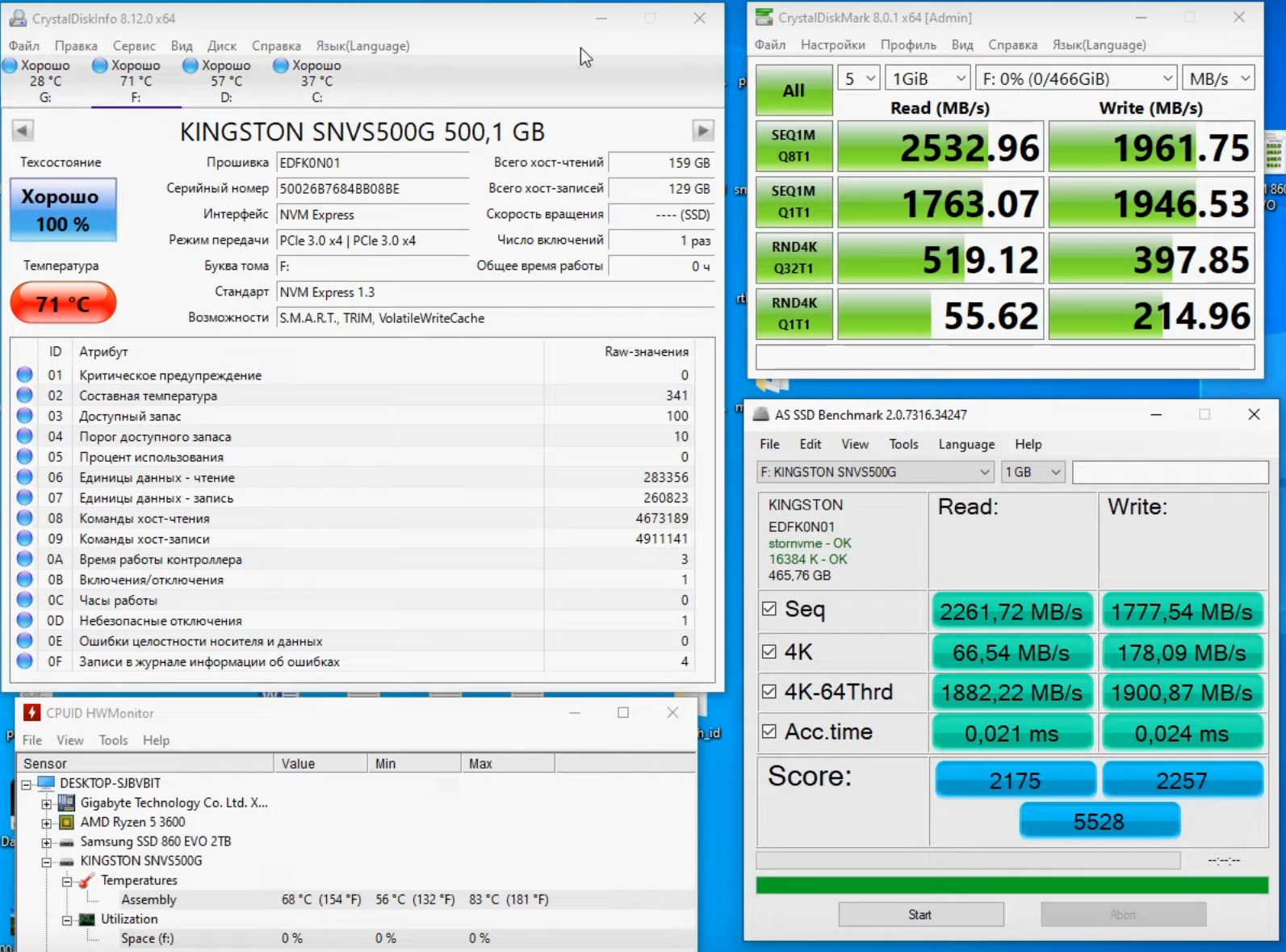
Task: Click the Temperatures thermometer icon in HWMonitor
Action: coord(87,880)
